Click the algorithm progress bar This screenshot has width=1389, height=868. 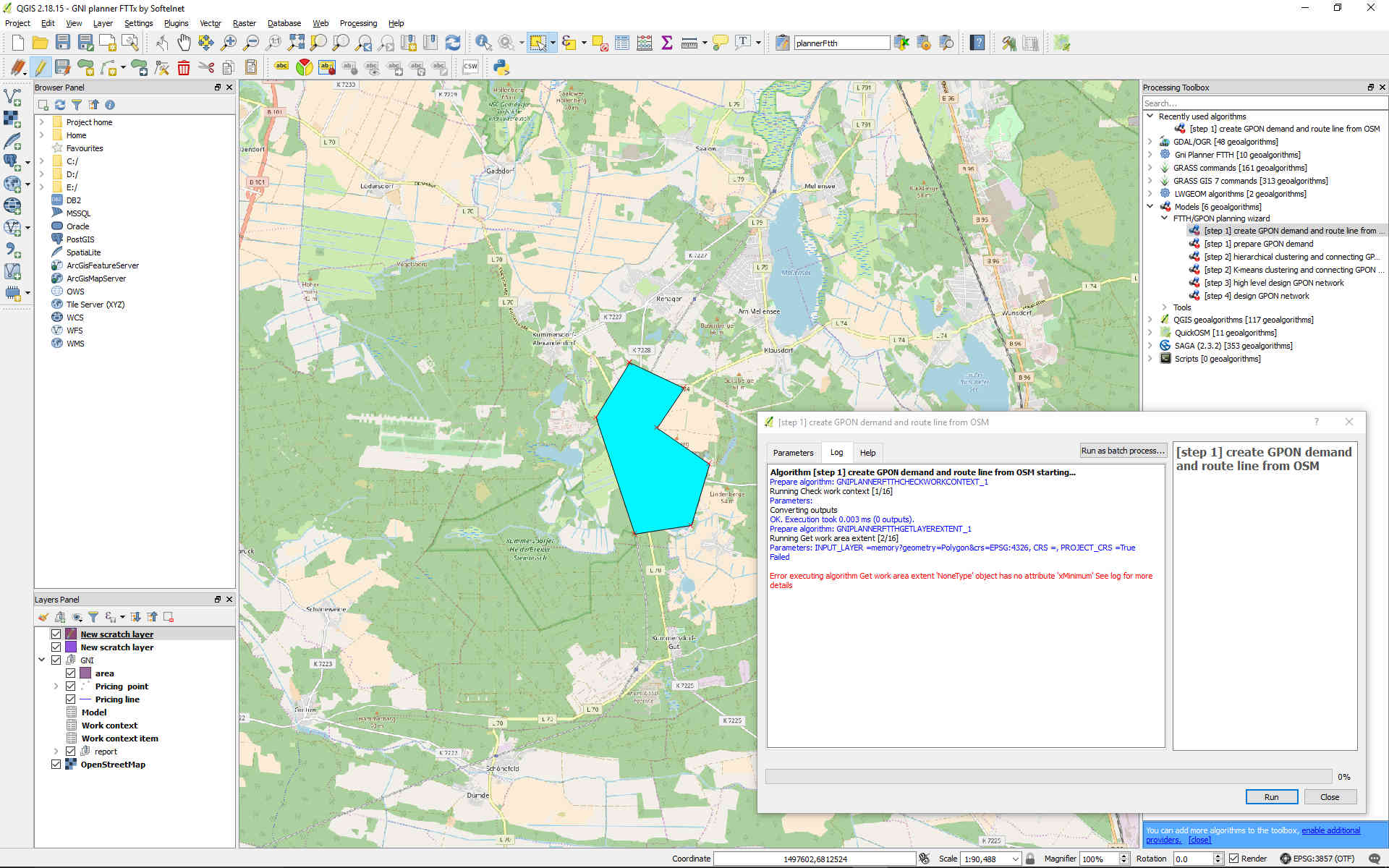1048,776
